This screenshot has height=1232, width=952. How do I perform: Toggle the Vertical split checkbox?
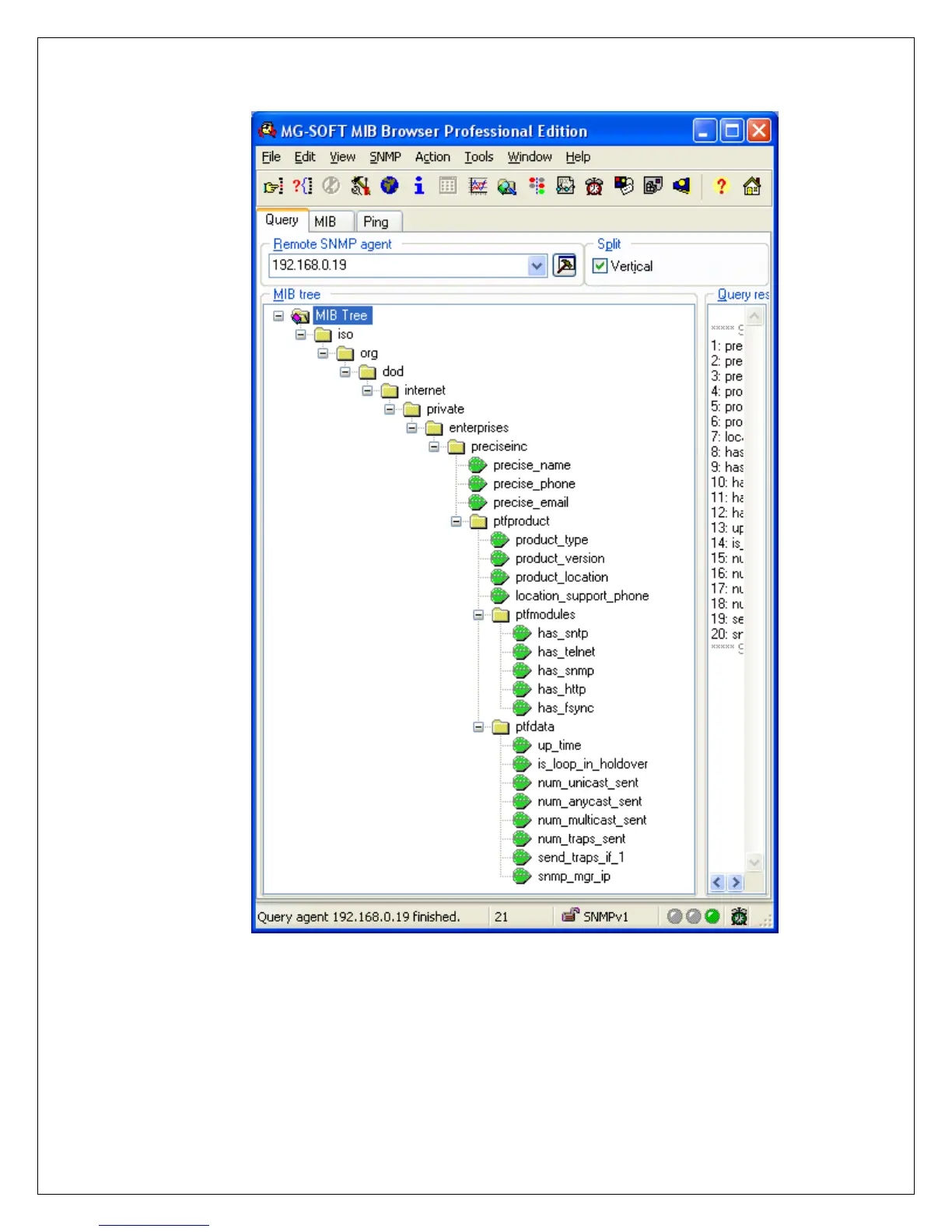click(x=600, y=266)
